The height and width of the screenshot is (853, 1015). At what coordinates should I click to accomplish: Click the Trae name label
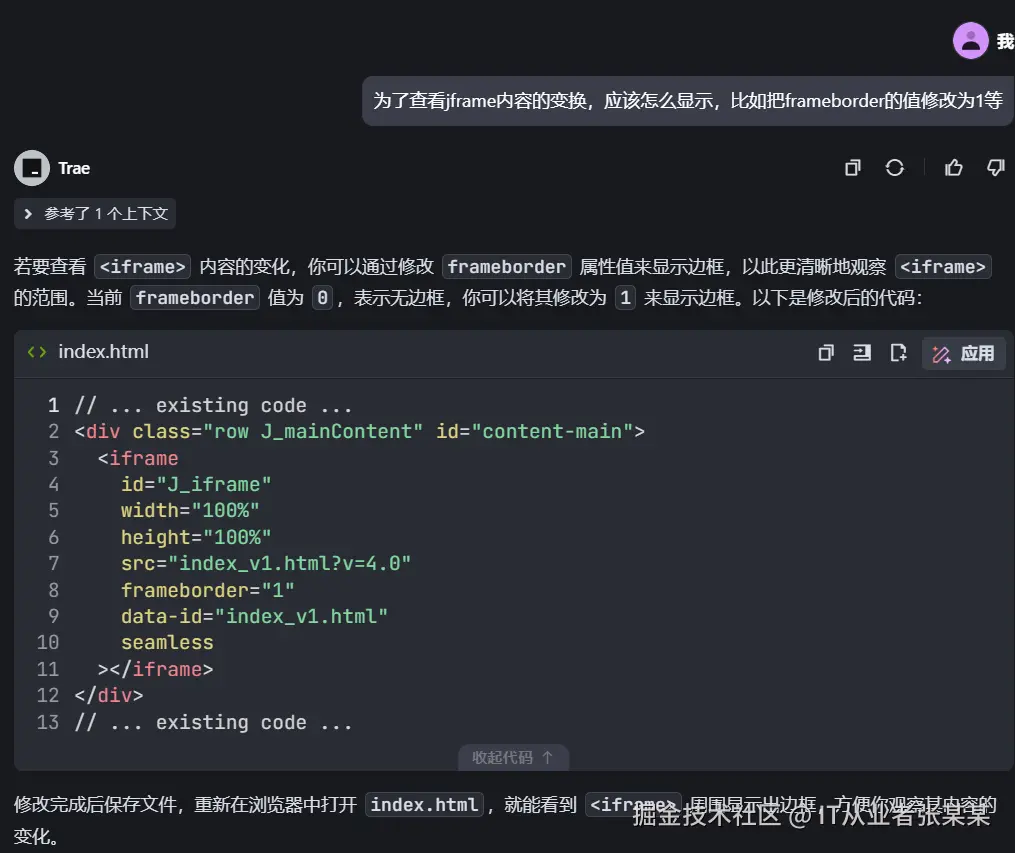[x=74, y=168]
